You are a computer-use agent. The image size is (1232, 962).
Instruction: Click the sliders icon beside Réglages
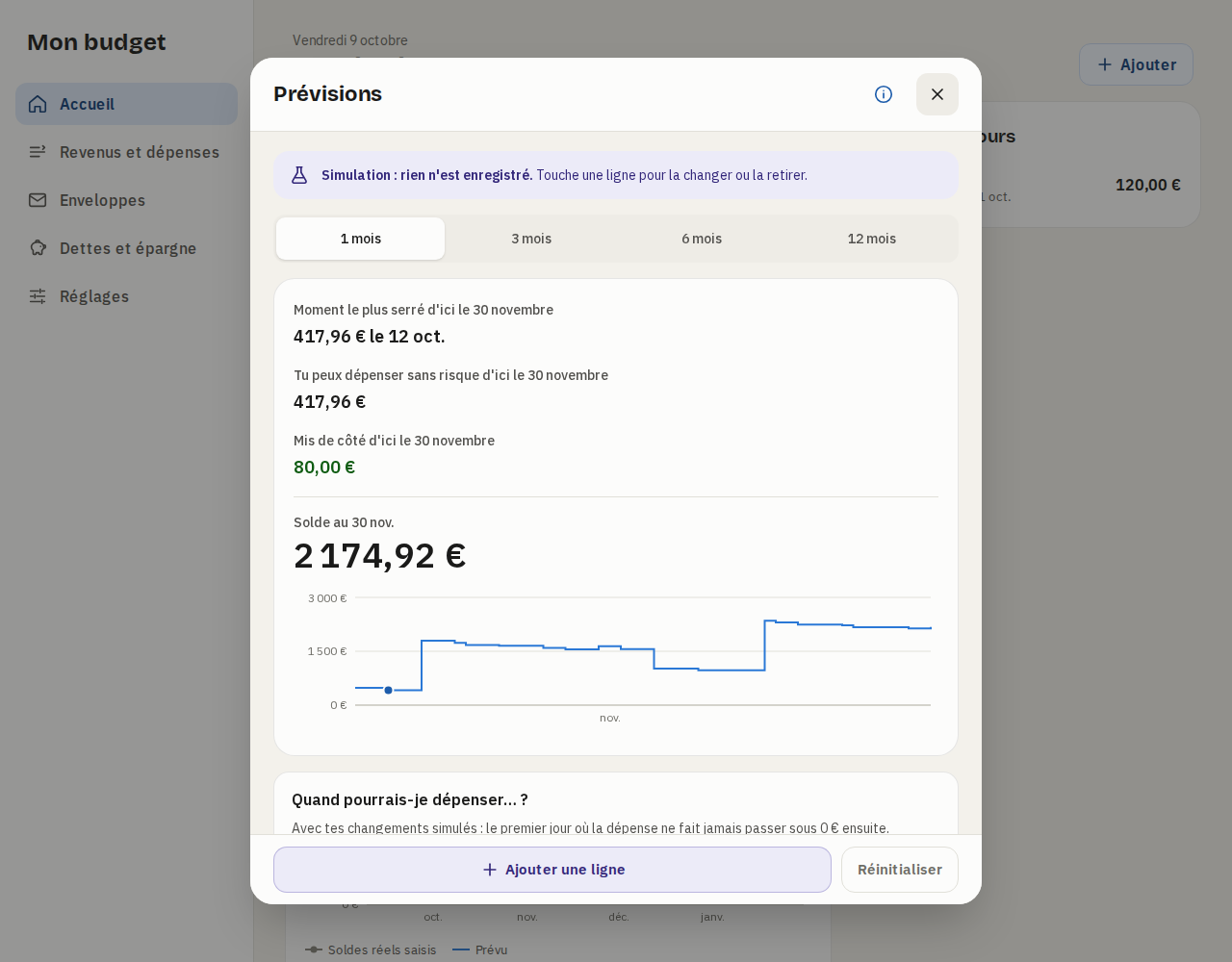coord(38,296)
